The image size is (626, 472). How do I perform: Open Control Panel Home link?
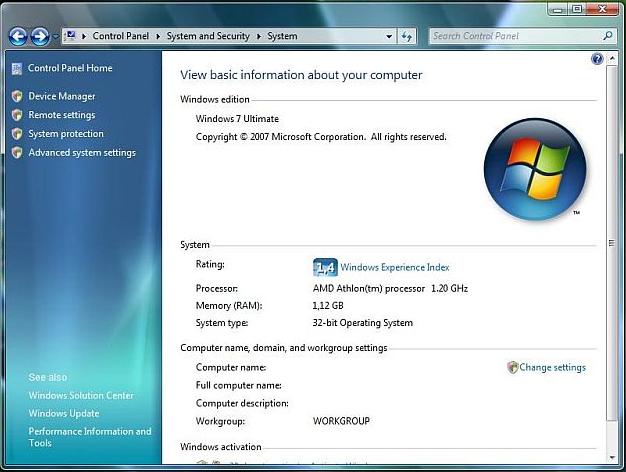(70, 68)
